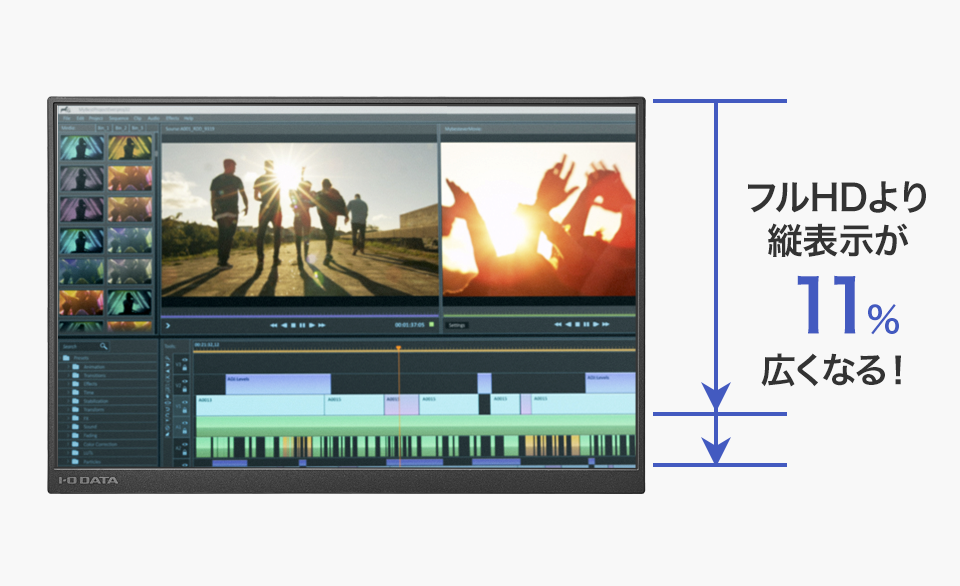This screenshot has height=586, width=960.
Task: Open the Sequence menu
Action: (117, 118)
